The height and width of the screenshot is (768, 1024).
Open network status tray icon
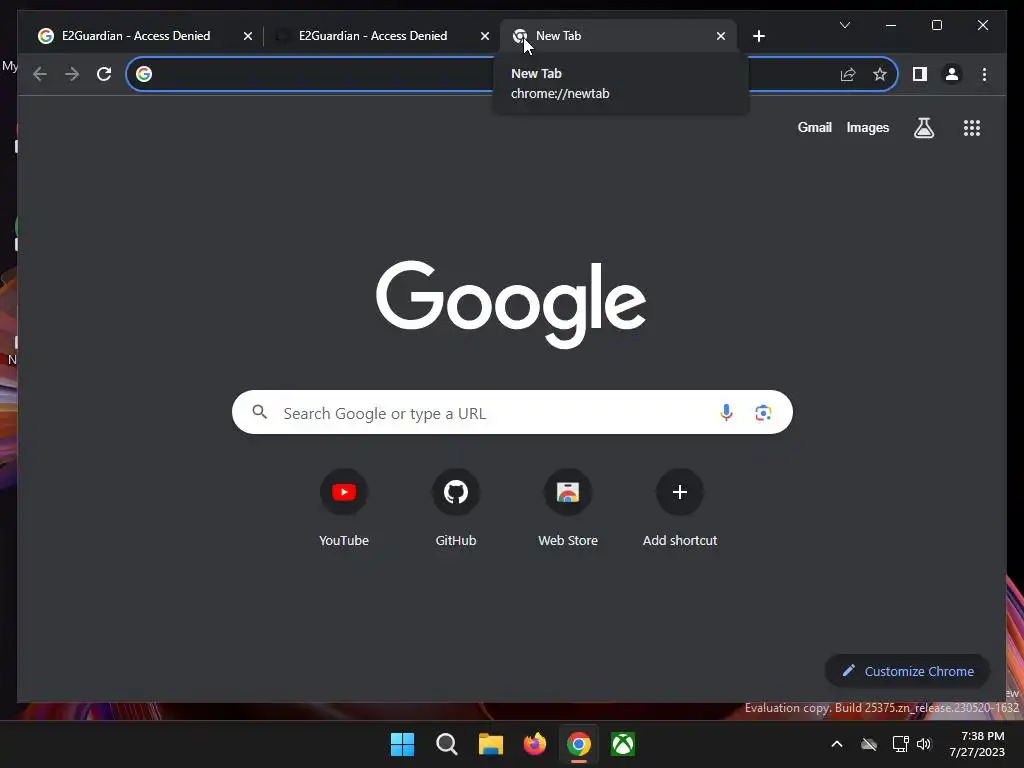pyautogui.click(x=901, y=744)
